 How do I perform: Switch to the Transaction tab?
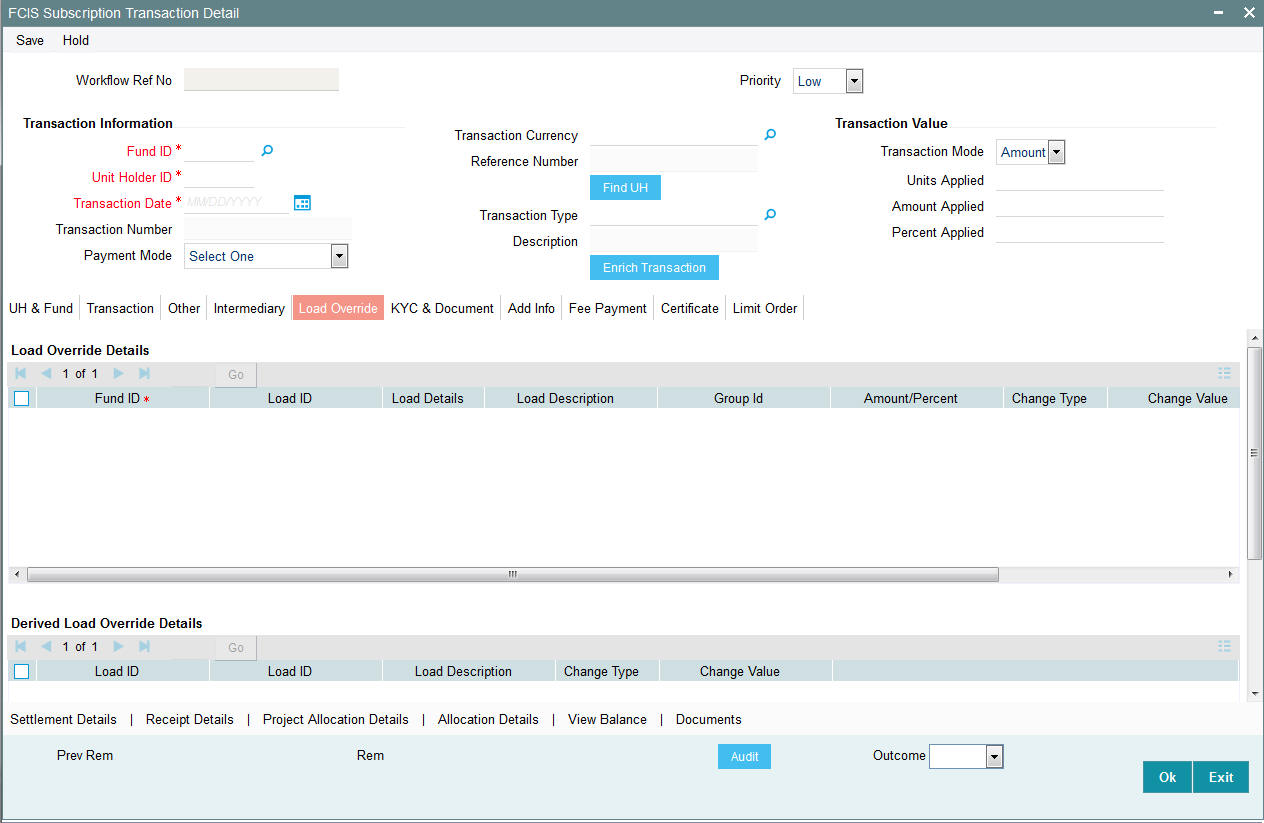[x=120, y=308]
